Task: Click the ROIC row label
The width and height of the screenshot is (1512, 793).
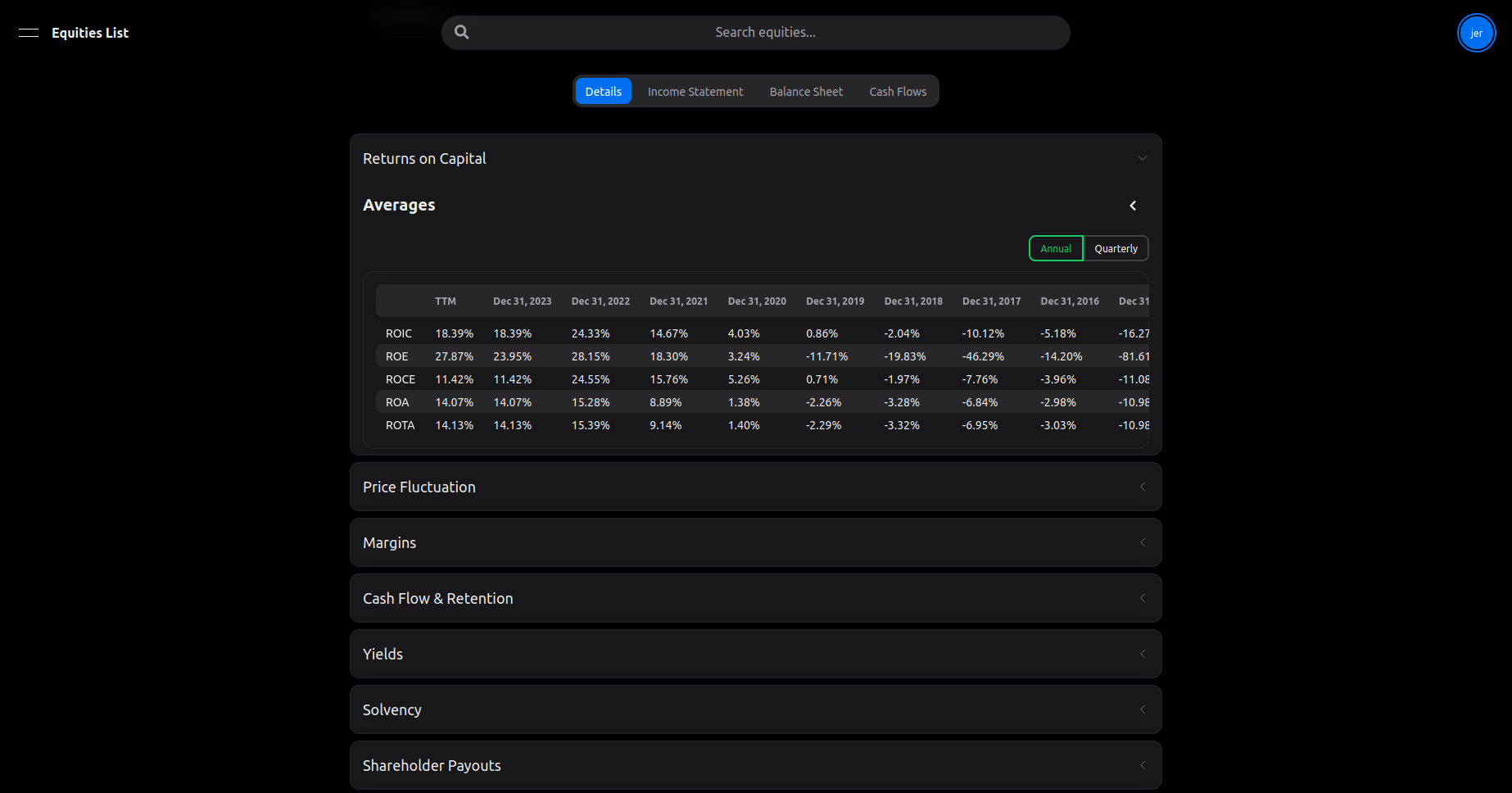Action: click(x=399, y=333)
